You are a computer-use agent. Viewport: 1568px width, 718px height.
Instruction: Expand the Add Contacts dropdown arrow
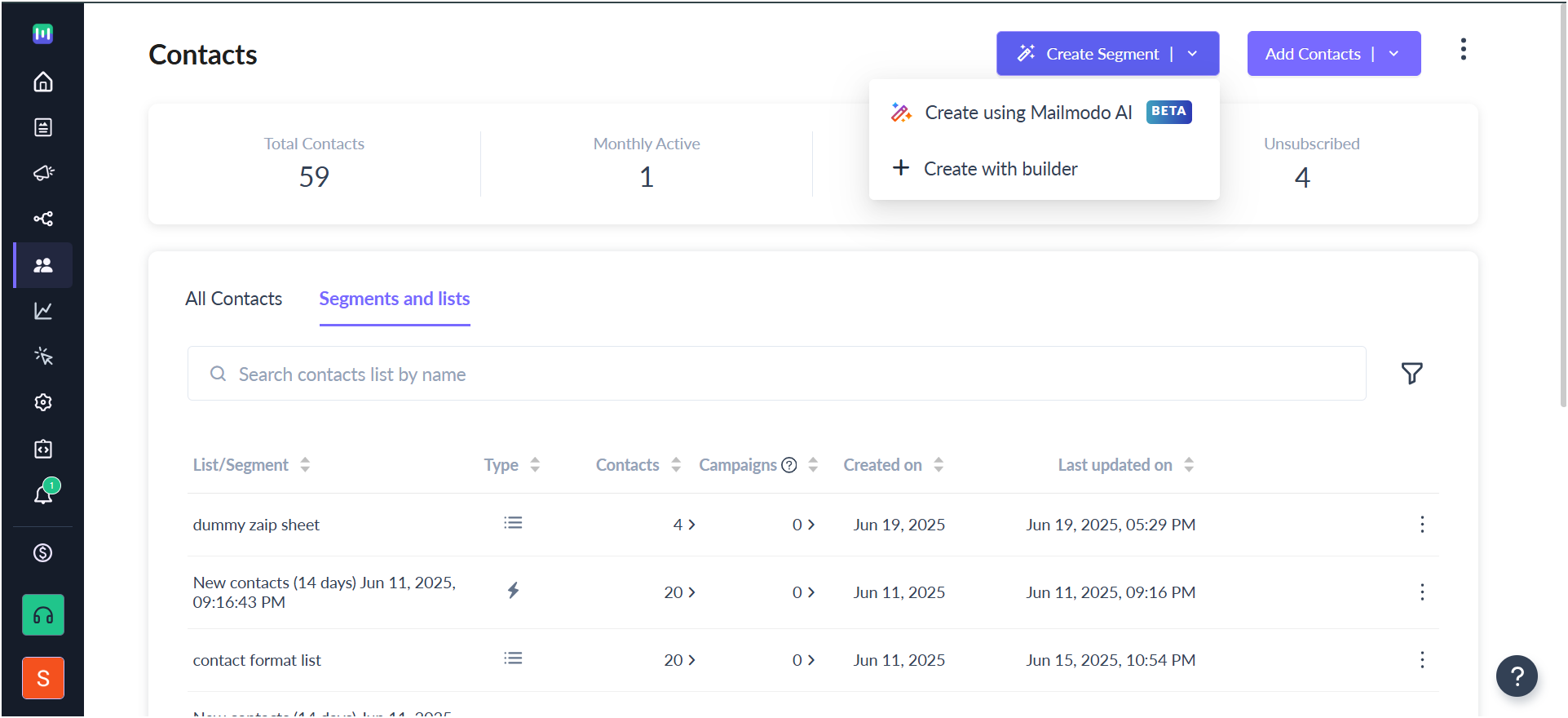tap(1394, 54)
